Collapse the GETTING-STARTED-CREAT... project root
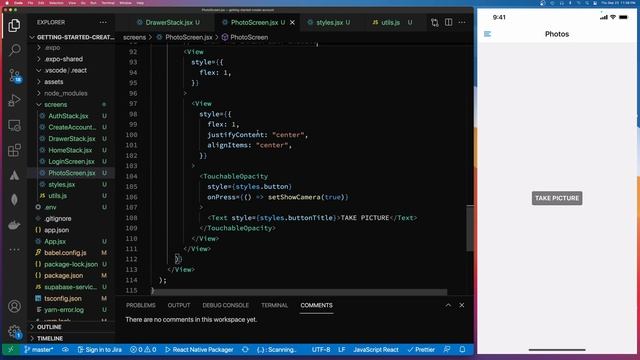The image size is (640, 360). coord(72,37)
